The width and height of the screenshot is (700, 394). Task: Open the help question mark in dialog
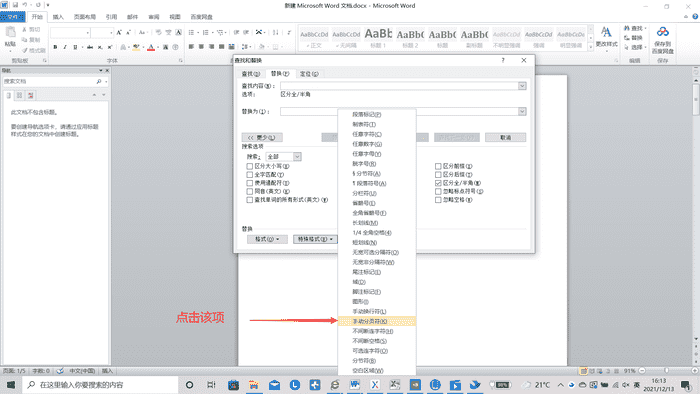click(503, 60)
